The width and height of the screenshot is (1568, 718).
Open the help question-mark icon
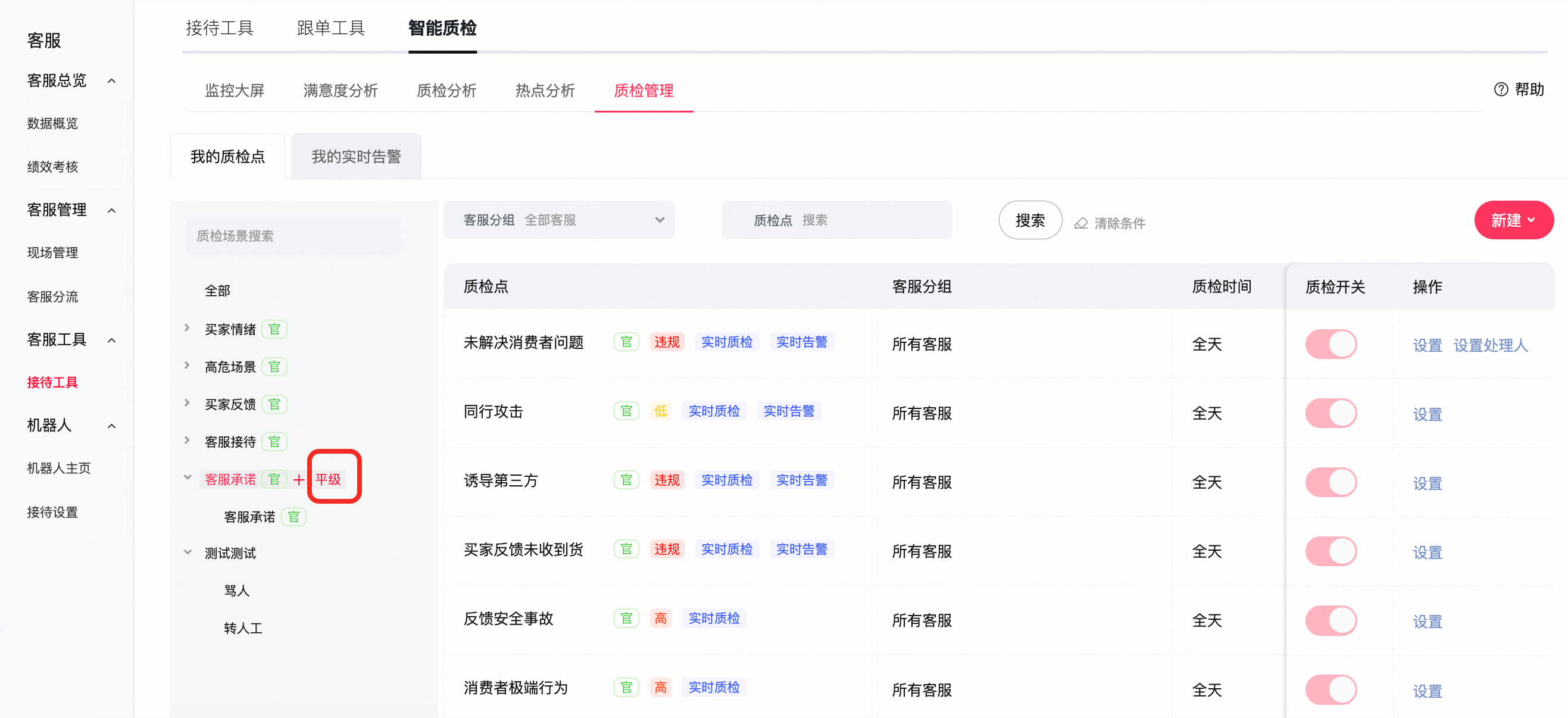pos(1501,90)
